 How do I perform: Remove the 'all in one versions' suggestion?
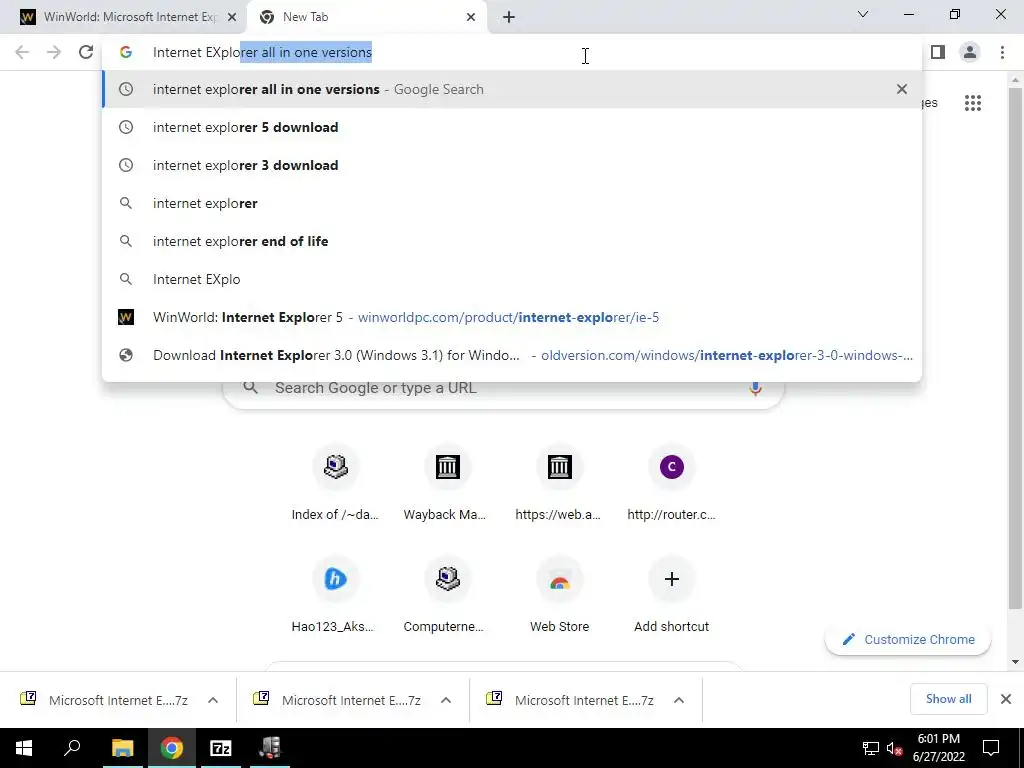(901, 89)
